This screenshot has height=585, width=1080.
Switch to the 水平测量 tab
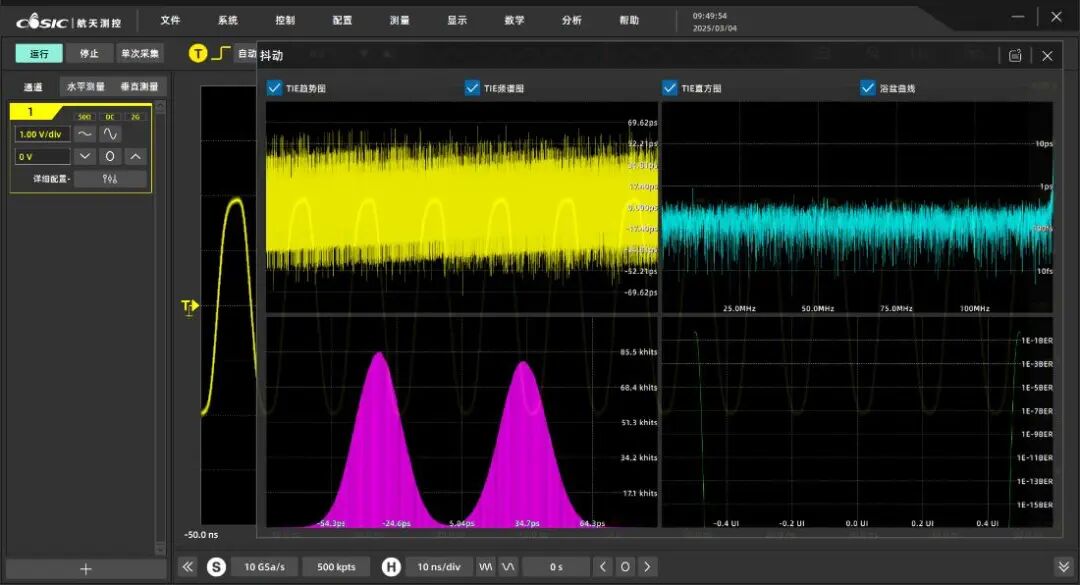pyautogui.click(x=85, y=86)
